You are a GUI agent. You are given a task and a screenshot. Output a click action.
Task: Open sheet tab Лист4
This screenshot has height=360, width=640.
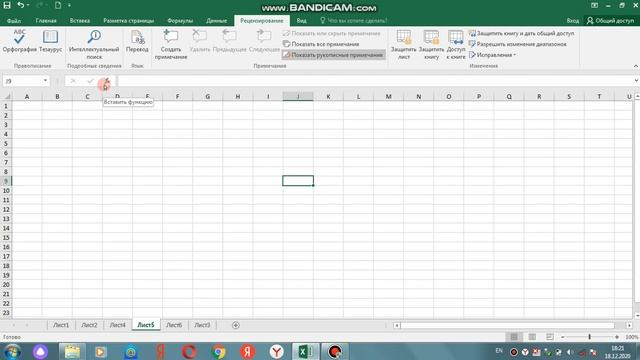coord(118,325)
